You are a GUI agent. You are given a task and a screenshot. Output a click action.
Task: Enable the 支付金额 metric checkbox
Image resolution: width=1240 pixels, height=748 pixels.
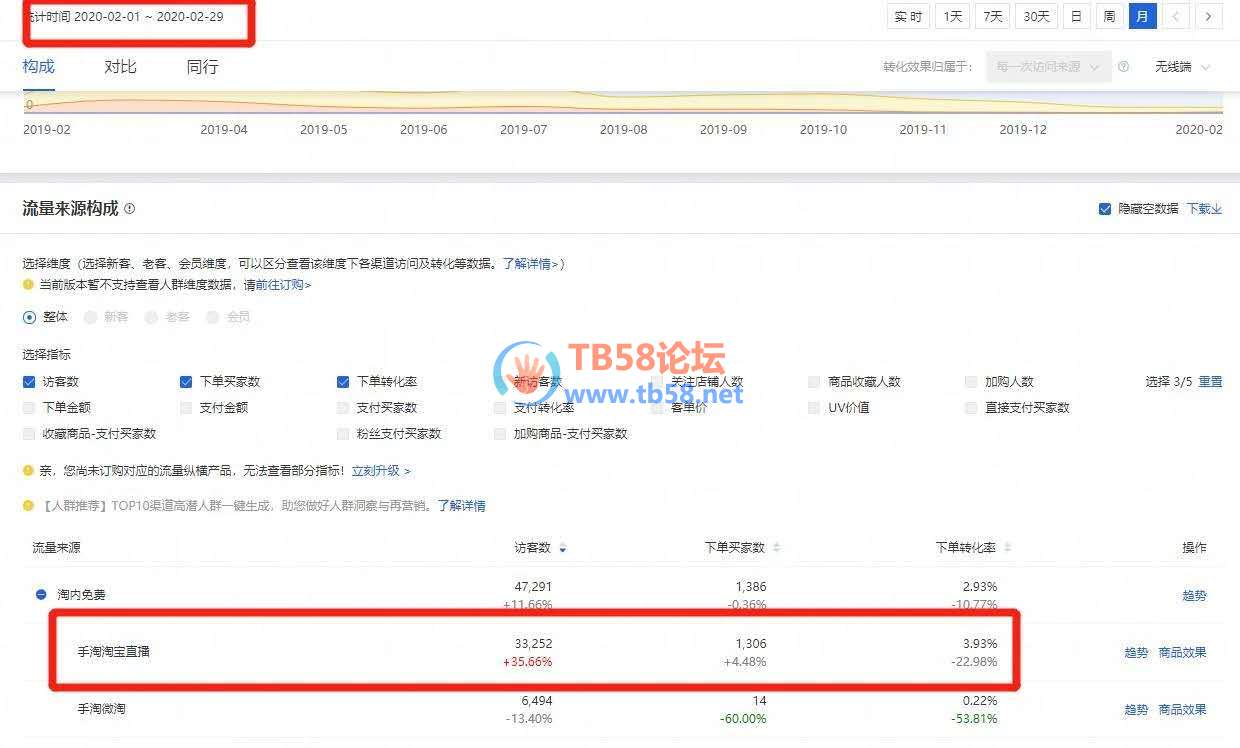tap(186, 407)
